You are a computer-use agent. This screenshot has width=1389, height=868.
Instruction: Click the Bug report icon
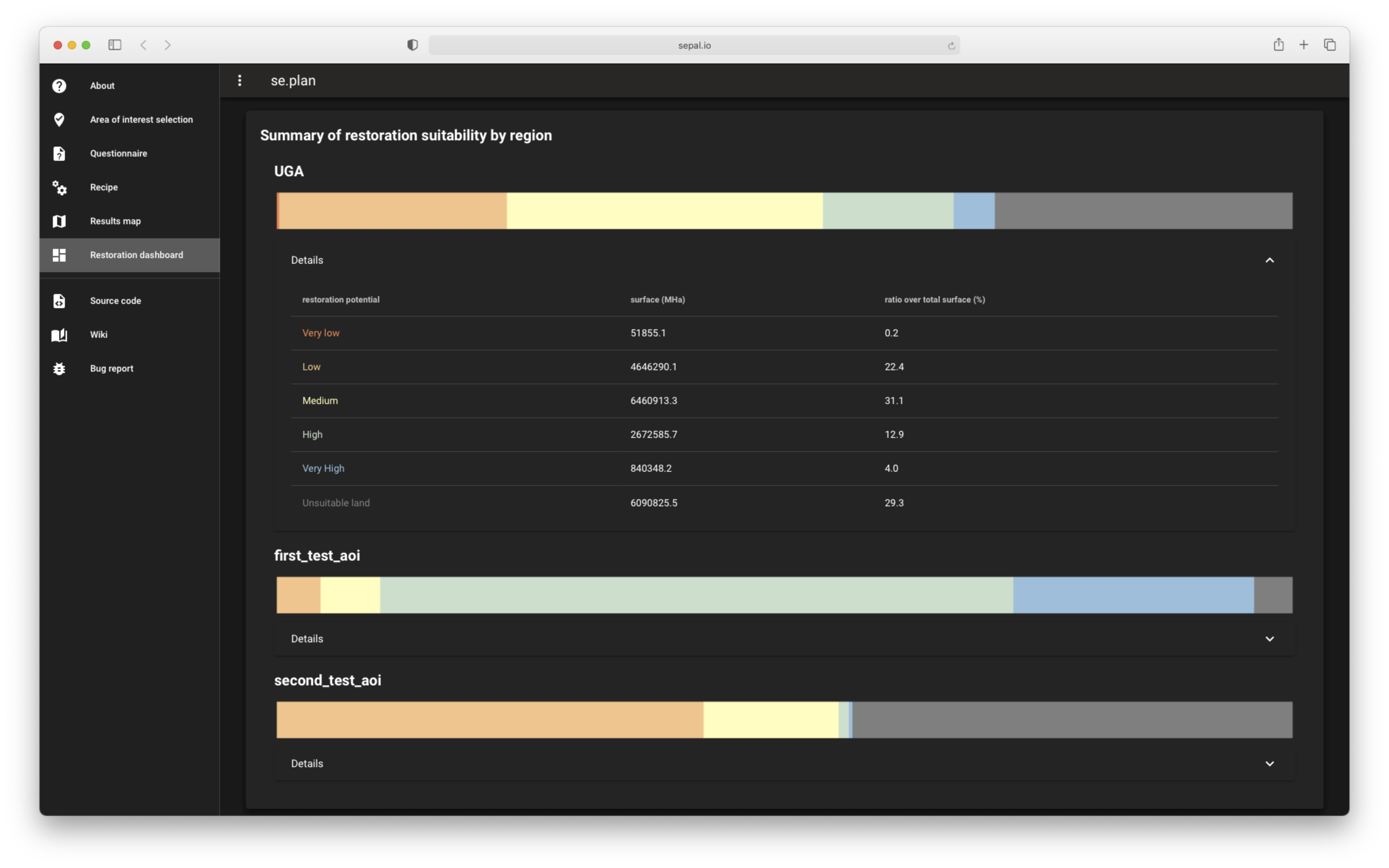coord(59,368)
